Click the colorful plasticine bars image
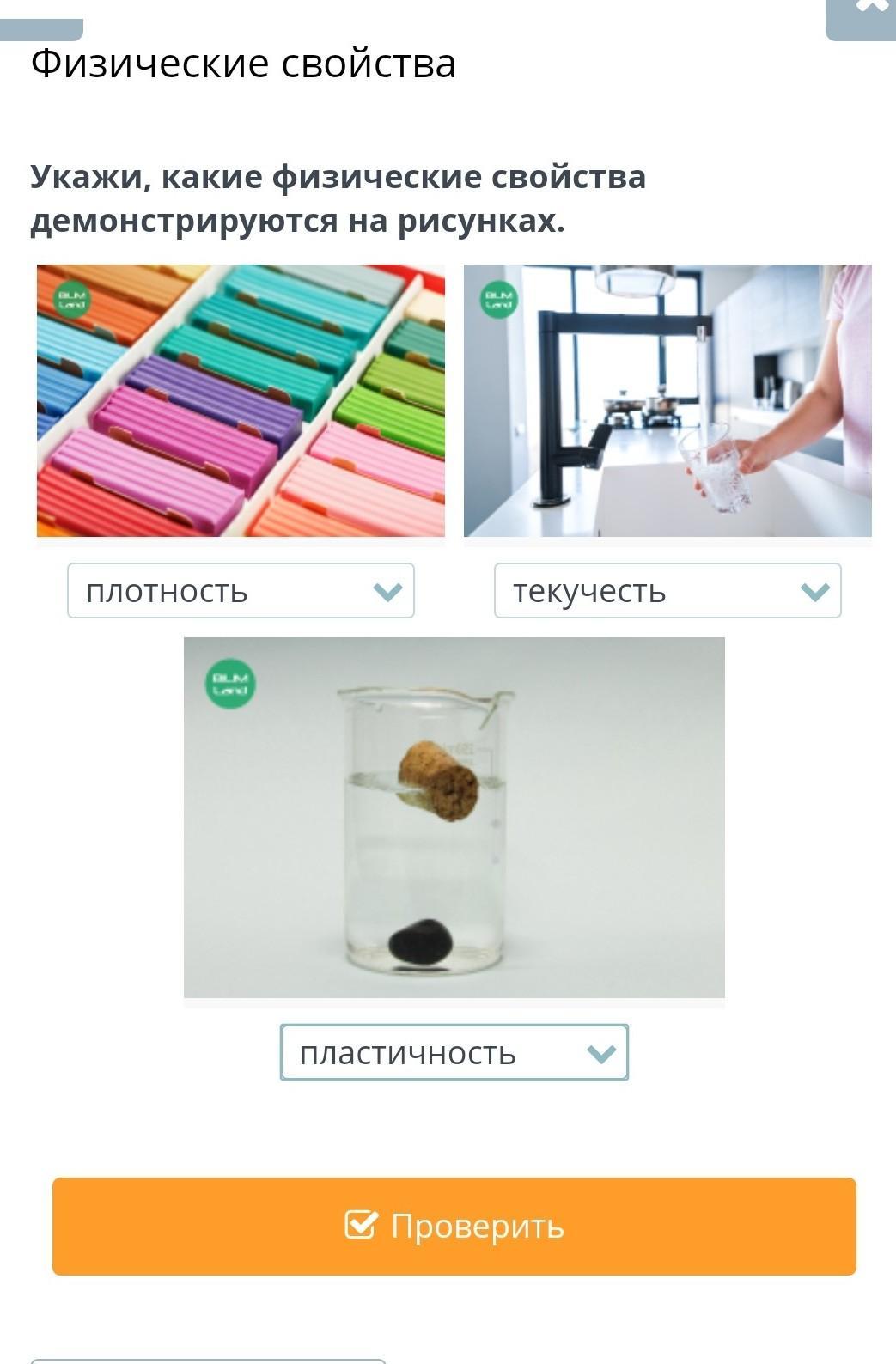This screenshot has height=1364, width=896. [241, 401]
